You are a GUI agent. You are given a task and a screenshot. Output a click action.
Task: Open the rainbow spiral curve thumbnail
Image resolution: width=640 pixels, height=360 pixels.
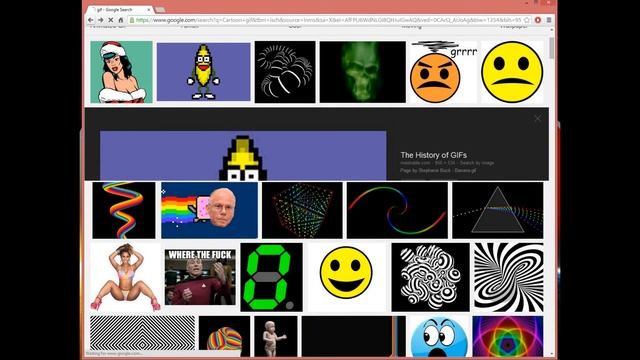pyautogui.click(x=397, y=210)
